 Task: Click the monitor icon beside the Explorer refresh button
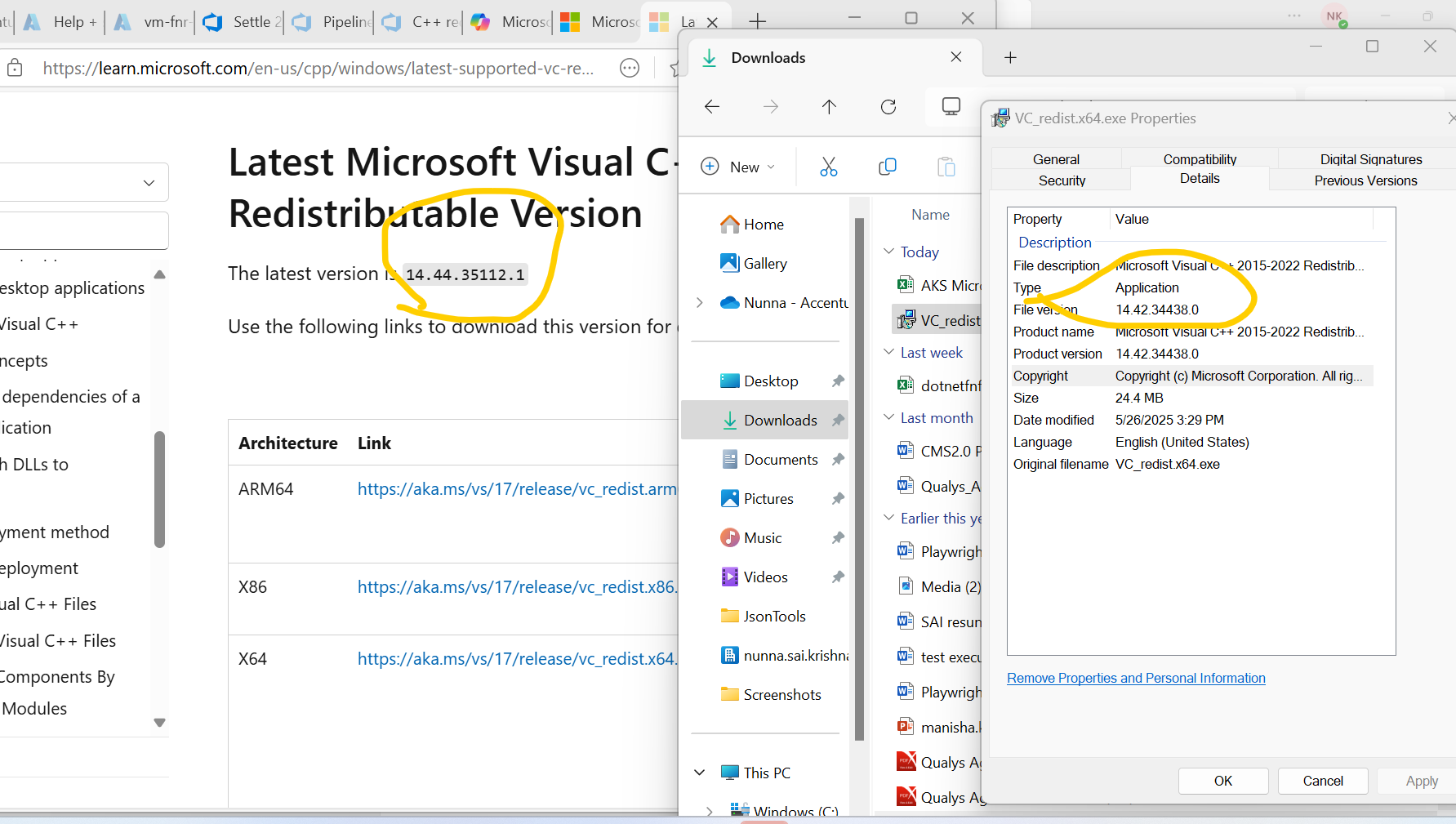click(x=951, y=107)
